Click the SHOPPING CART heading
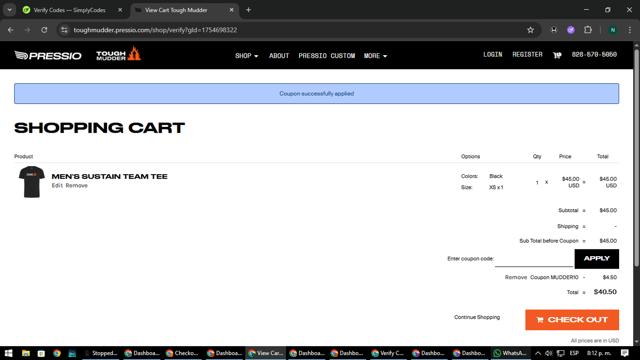Screen dimensions: 640x360 pyautogui.click(x=100, y=128)
